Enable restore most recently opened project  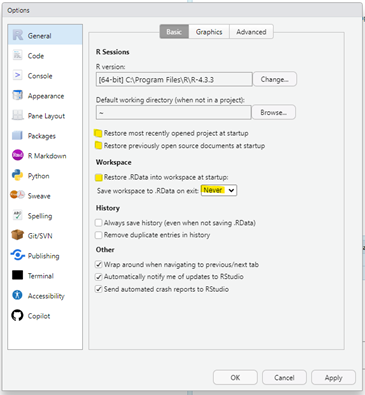coord(98,133)
